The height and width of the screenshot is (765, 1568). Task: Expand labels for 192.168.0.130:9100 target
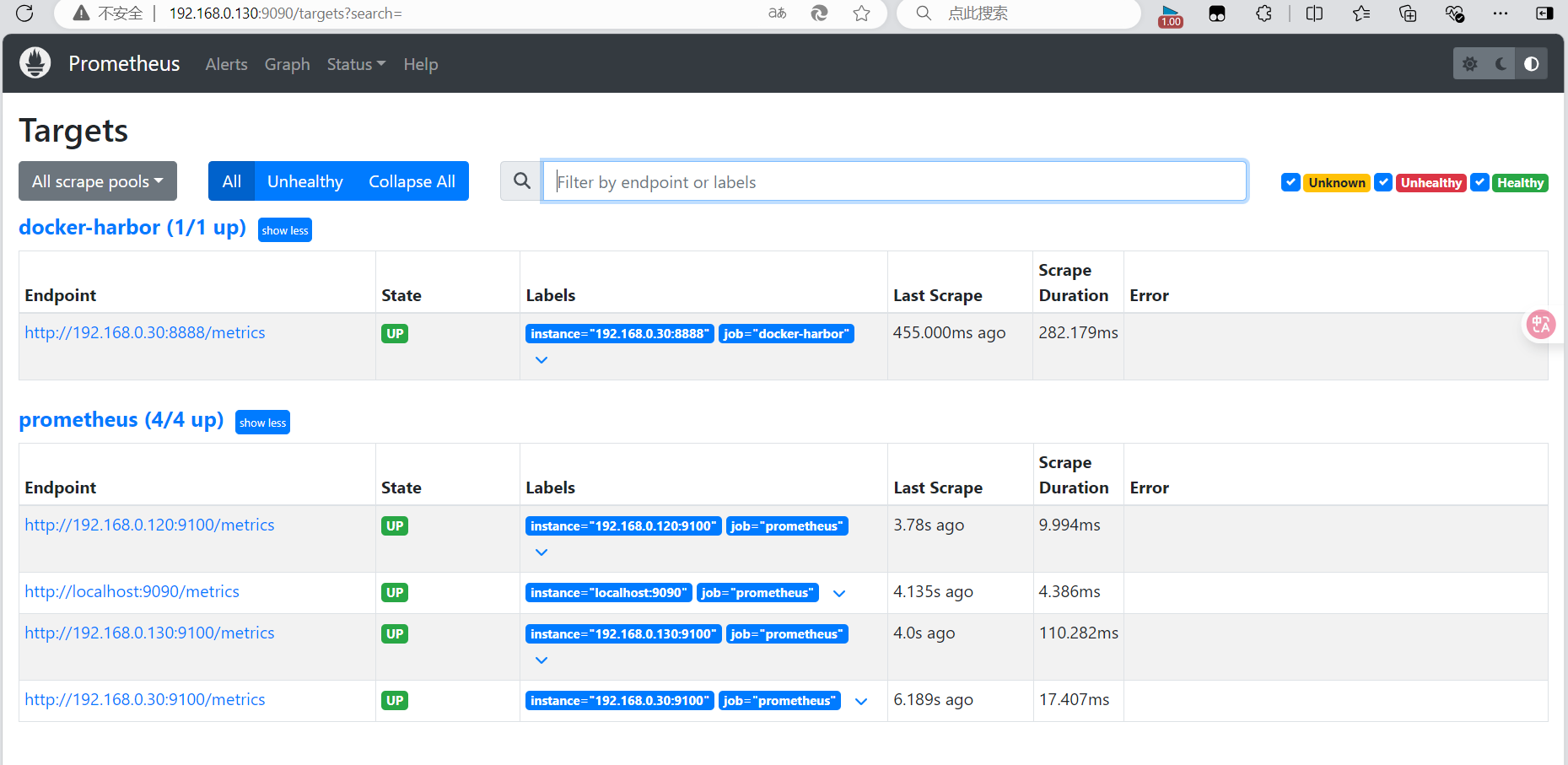coord(542,660)
